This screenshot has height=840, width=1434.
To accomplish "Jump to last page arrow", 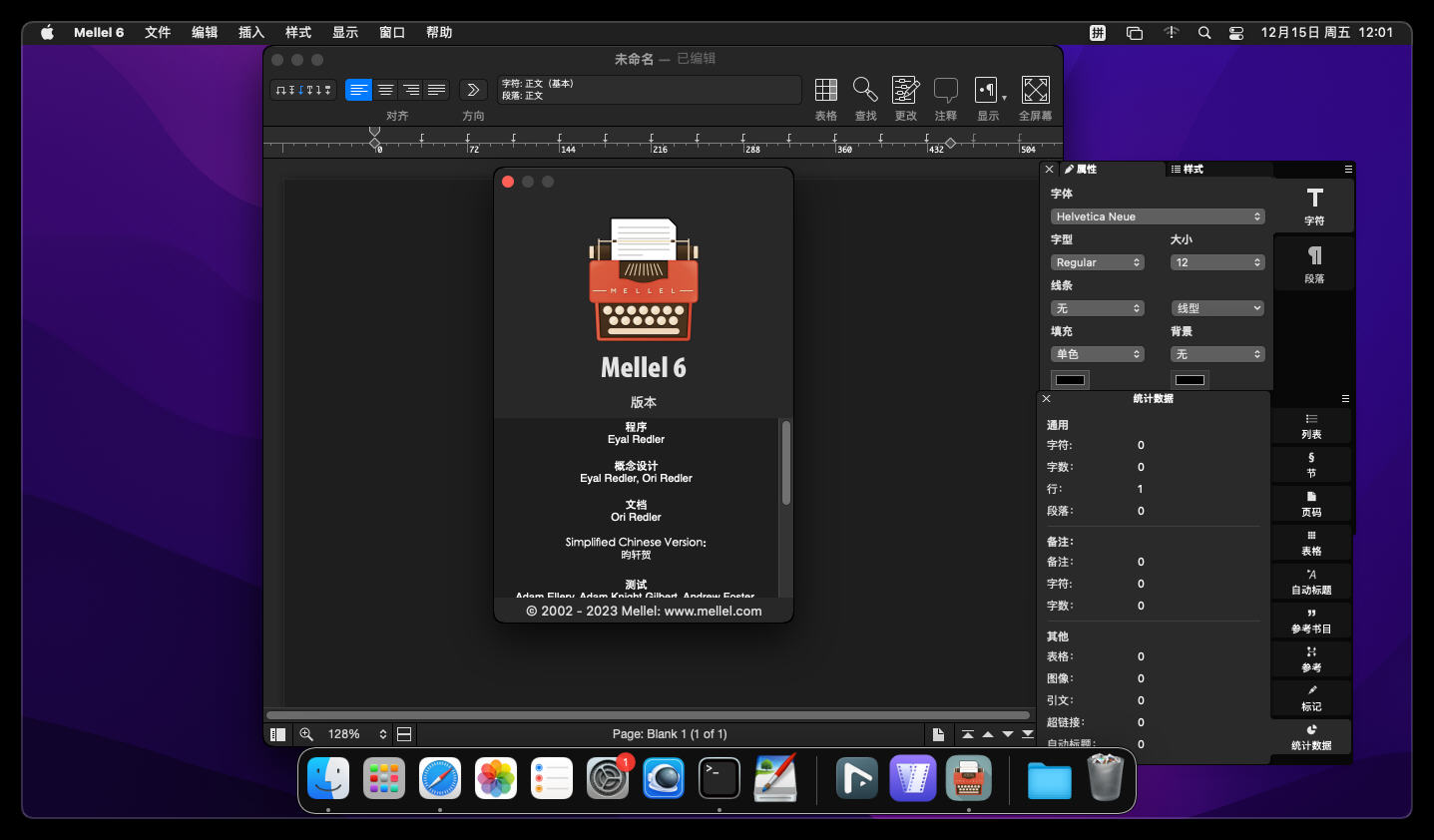I will click(x=1028, y=734).
